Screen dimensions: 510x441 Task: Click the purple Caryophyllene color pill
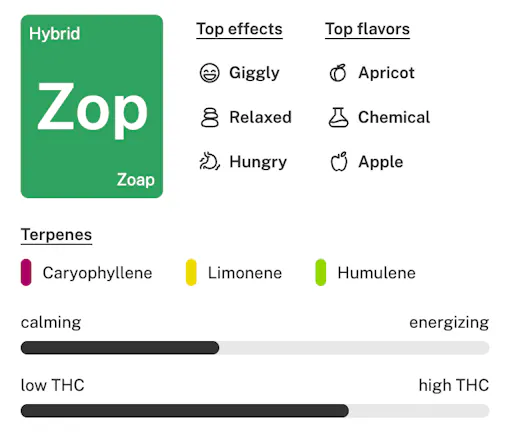coord(26,272)
